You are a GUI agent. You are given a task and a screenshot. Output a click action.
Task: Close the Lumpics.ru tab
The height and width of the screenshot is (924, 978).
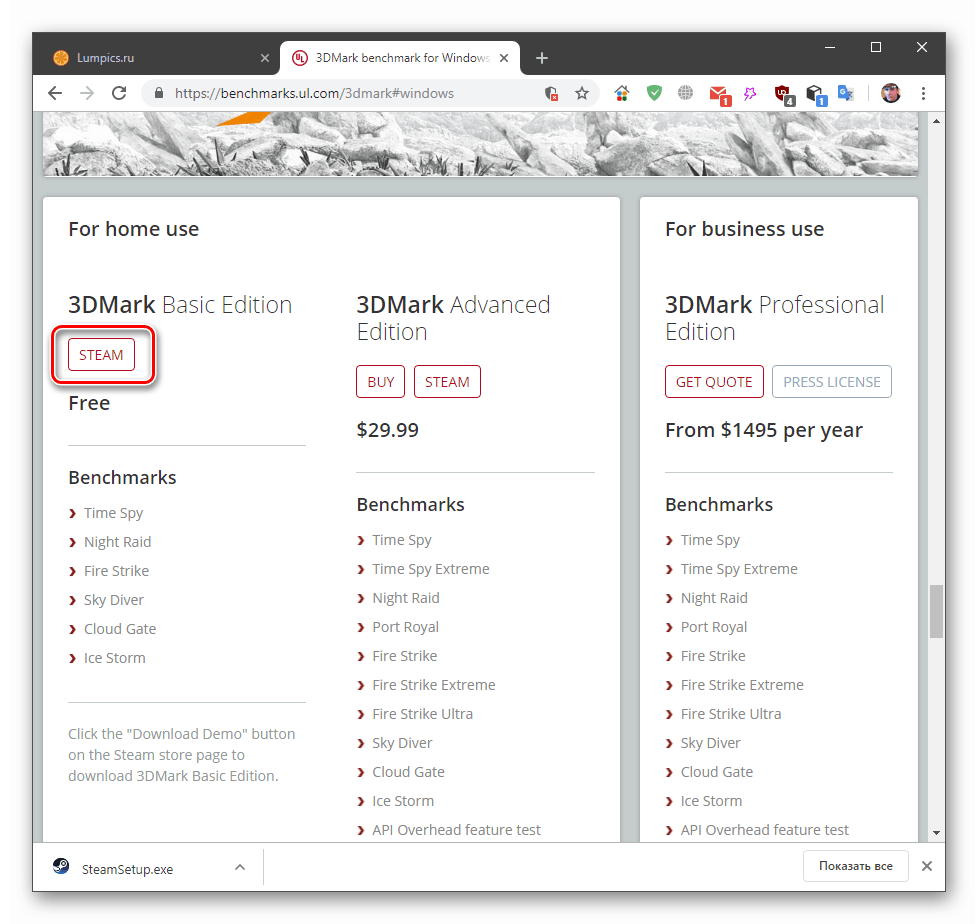click(265, 58)
